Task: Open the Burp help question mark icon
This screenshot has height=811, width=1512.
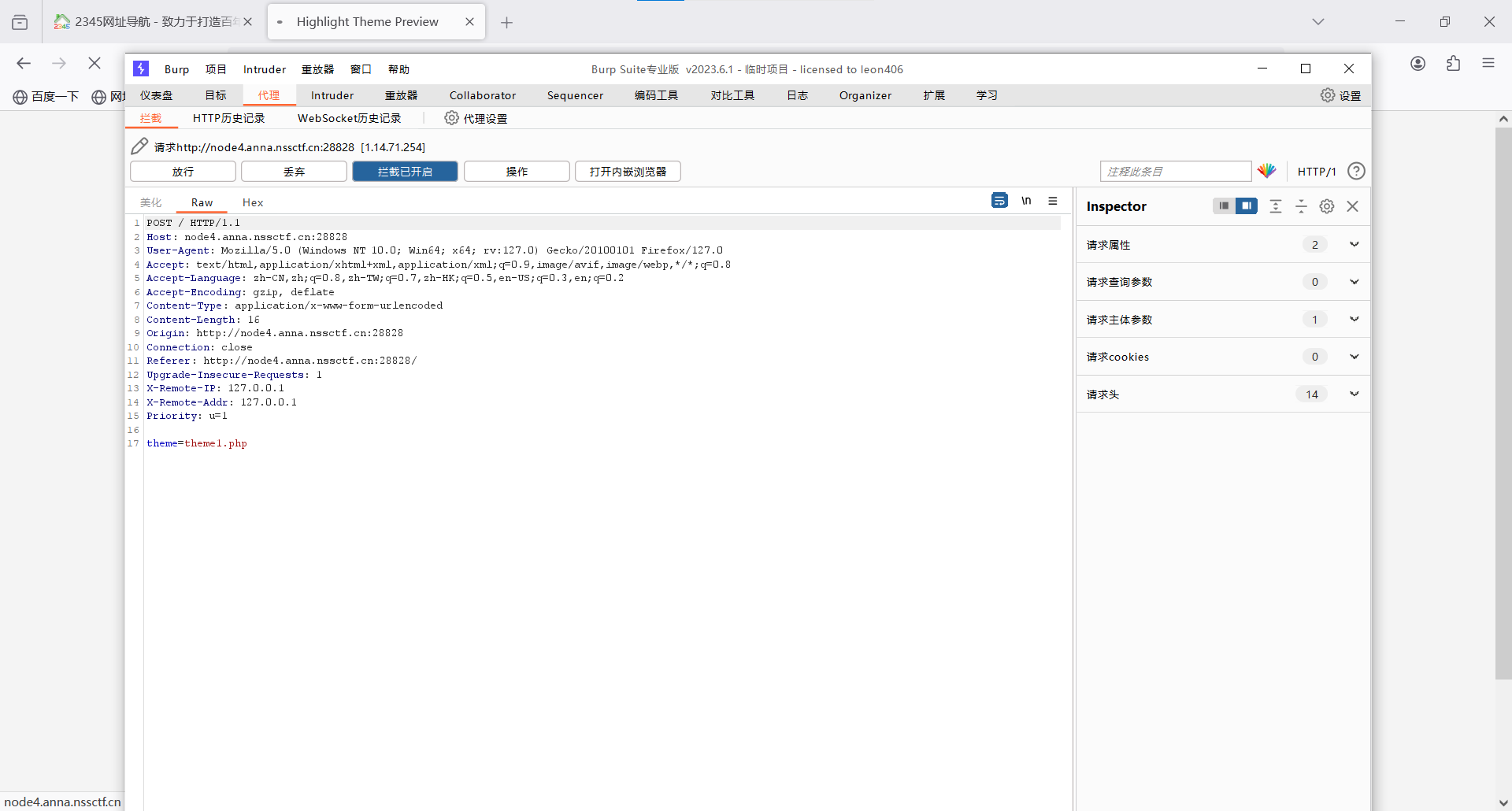Action: click(1356, 171)
